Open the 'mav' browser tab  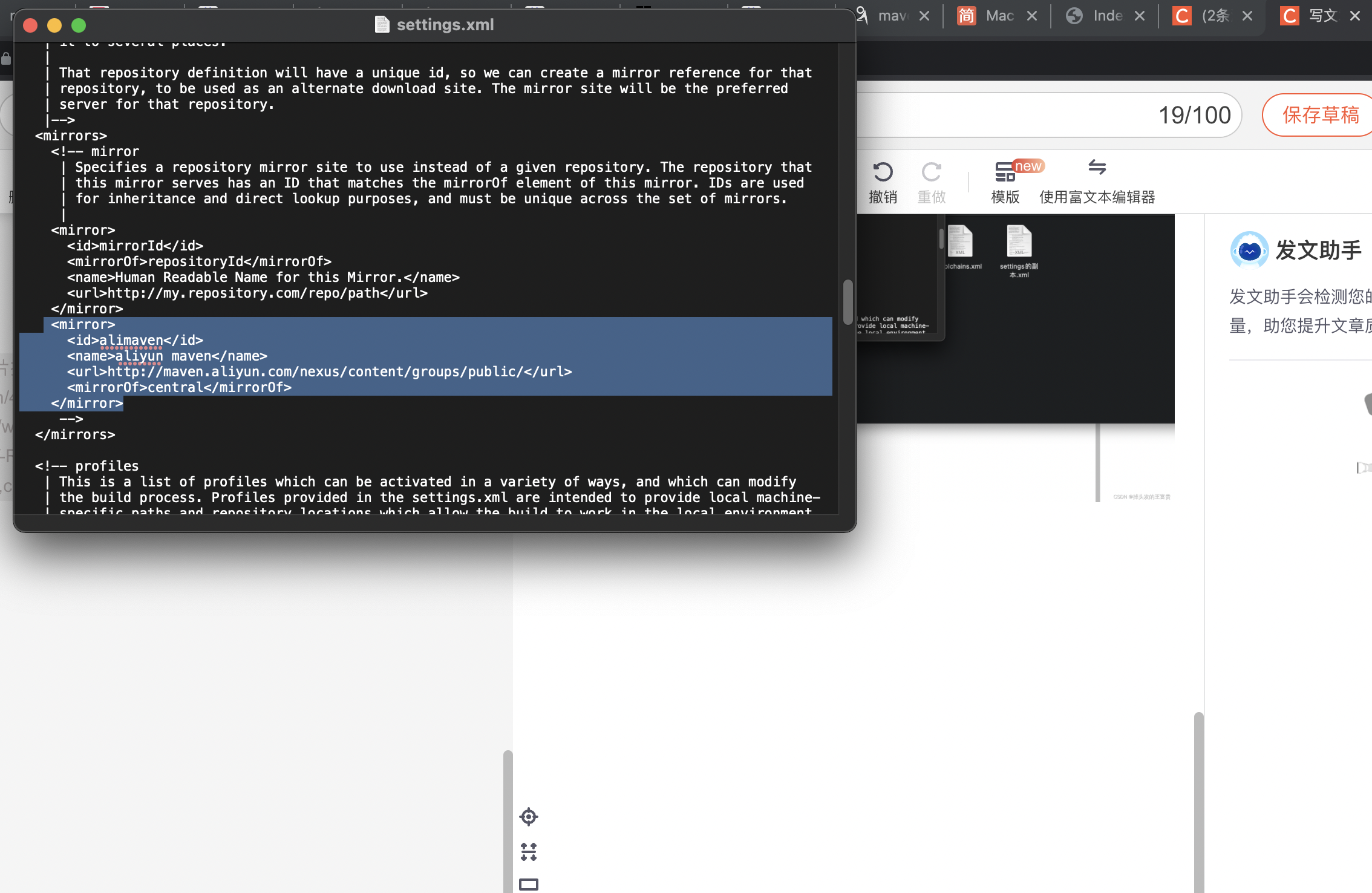pyautogui.click(x=892, y=16)
